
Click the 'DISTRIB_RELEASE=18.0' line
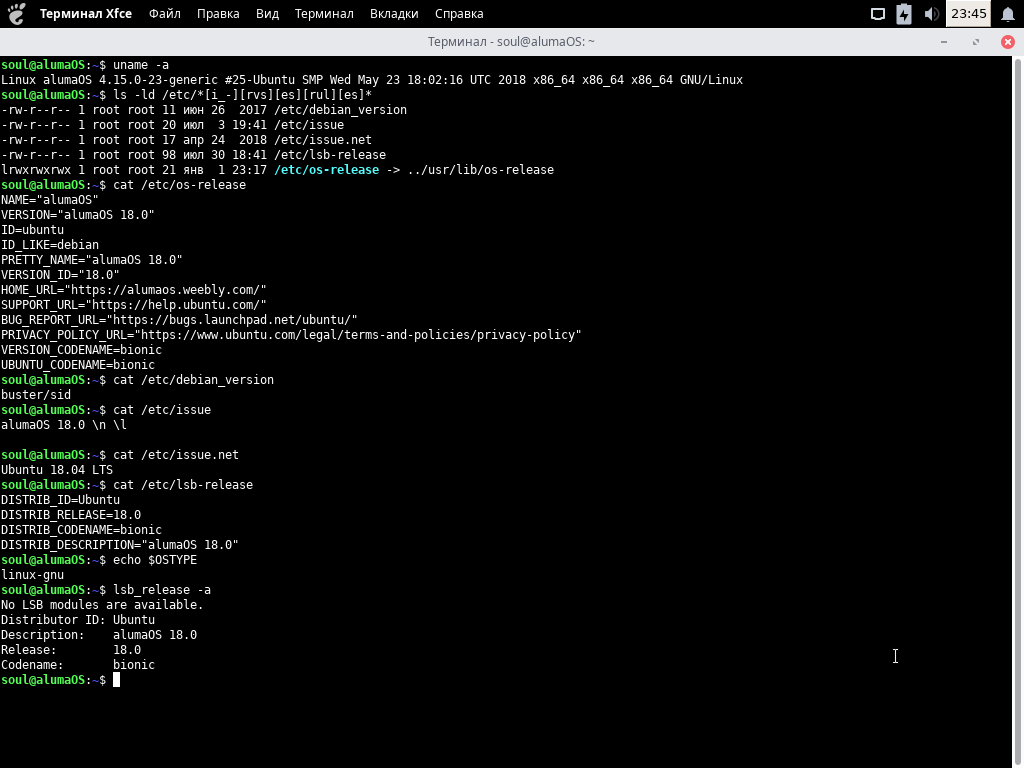[x=71, y=515]
